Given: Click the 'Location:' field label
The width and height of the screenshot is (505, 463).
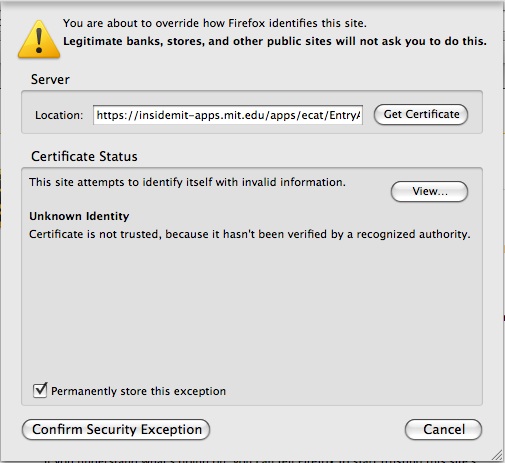Looking at the screenshot, I should click(x=59, y=115).
